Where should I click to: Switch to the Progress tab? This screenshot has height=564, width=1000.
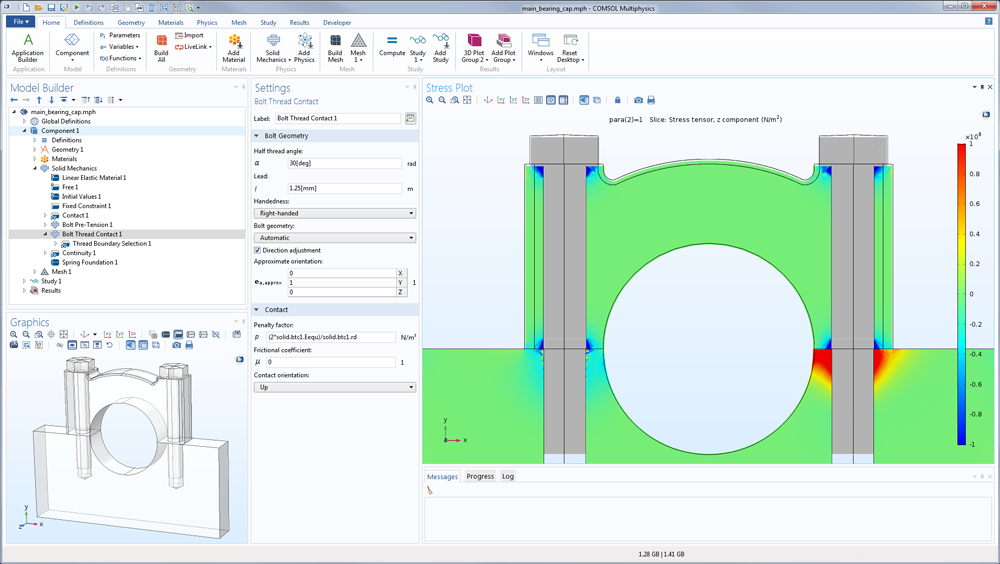pyautogui.click(x=480, y=476)
